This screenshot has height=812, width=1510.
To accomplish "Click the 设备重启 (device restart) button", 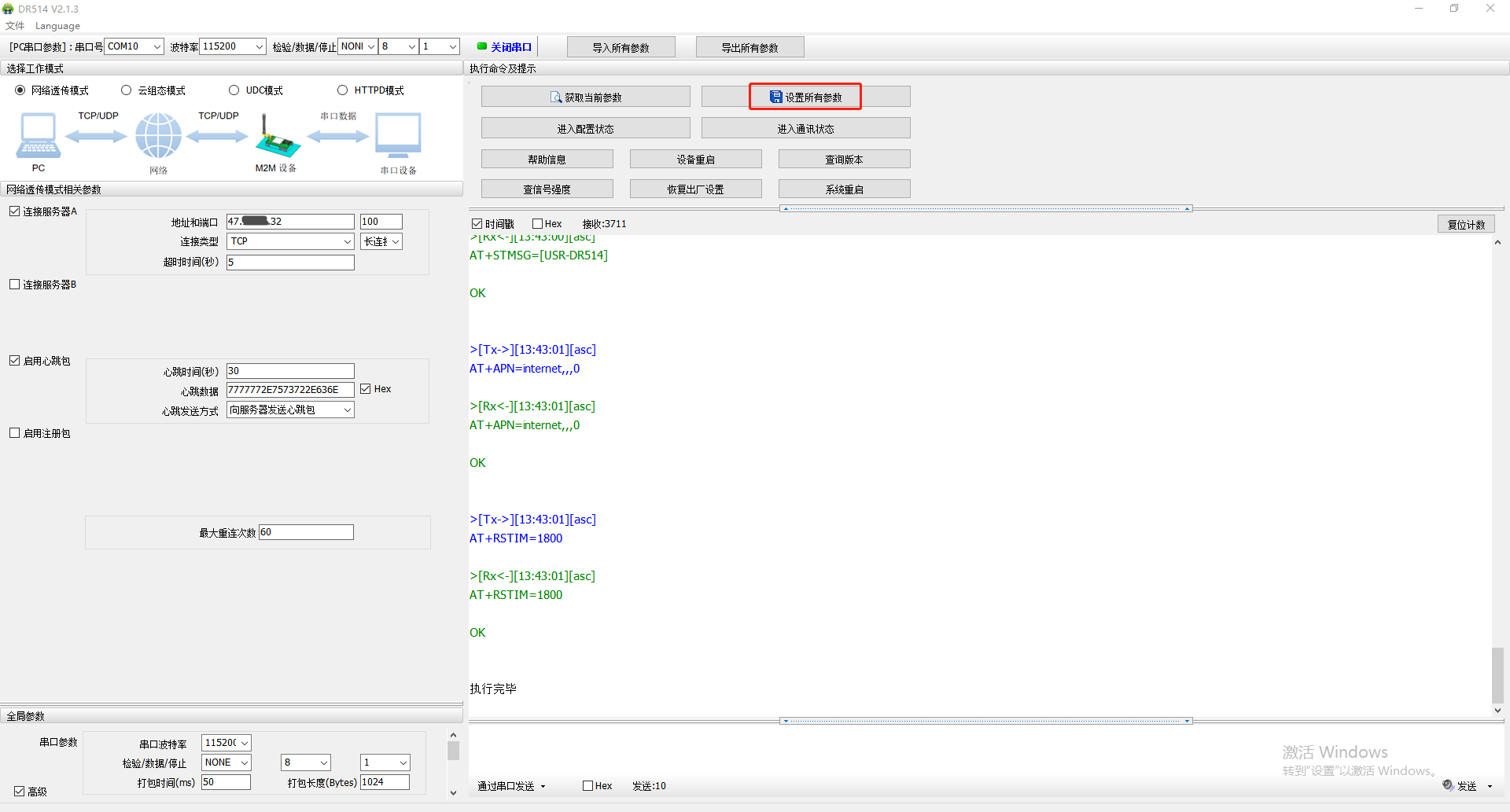I will tap(695, 160).
